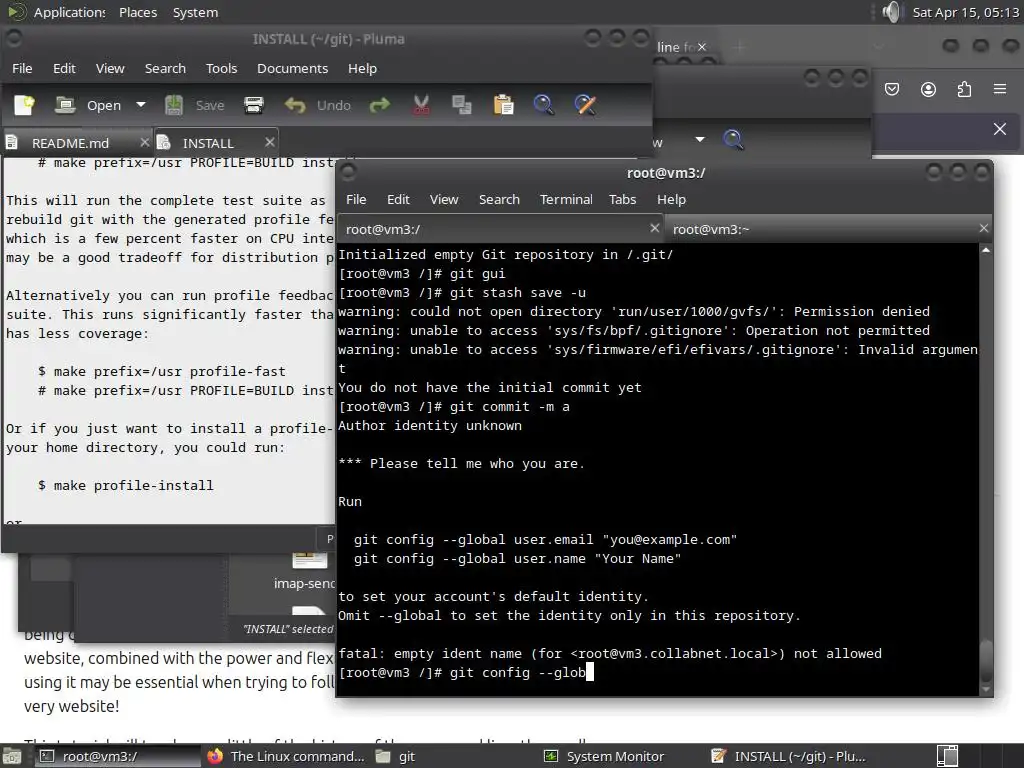Click show desktop taskbar icon
1024x768 pixels.
click(x=12, y=756)
